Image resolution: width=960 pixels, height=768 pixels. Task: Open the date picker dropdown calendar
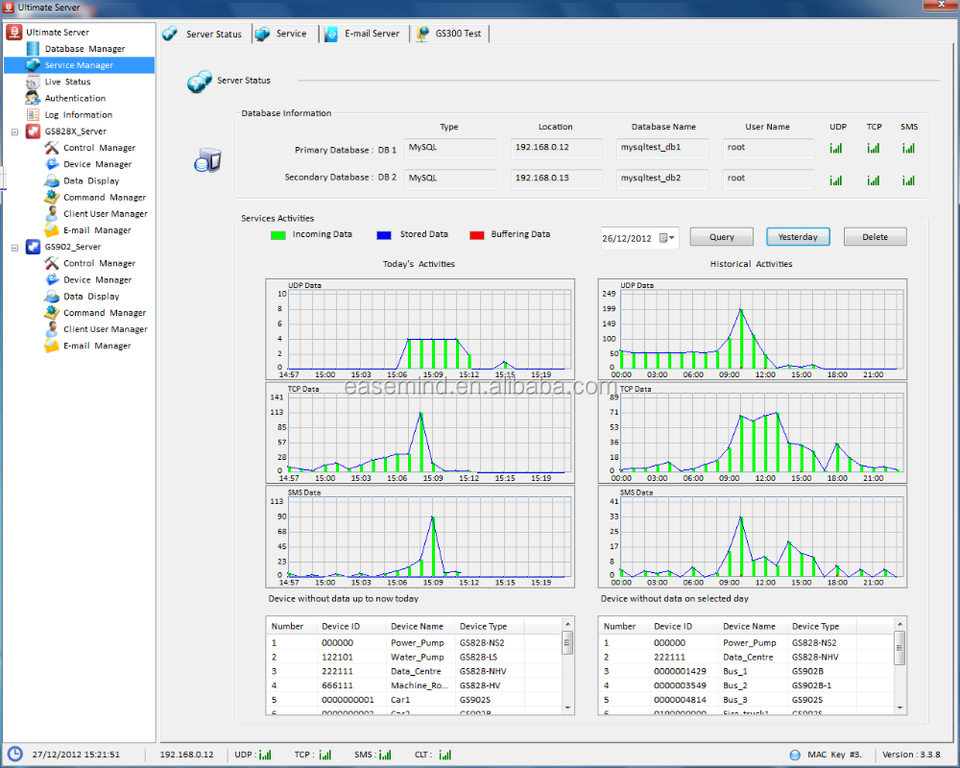coord(667,238)
